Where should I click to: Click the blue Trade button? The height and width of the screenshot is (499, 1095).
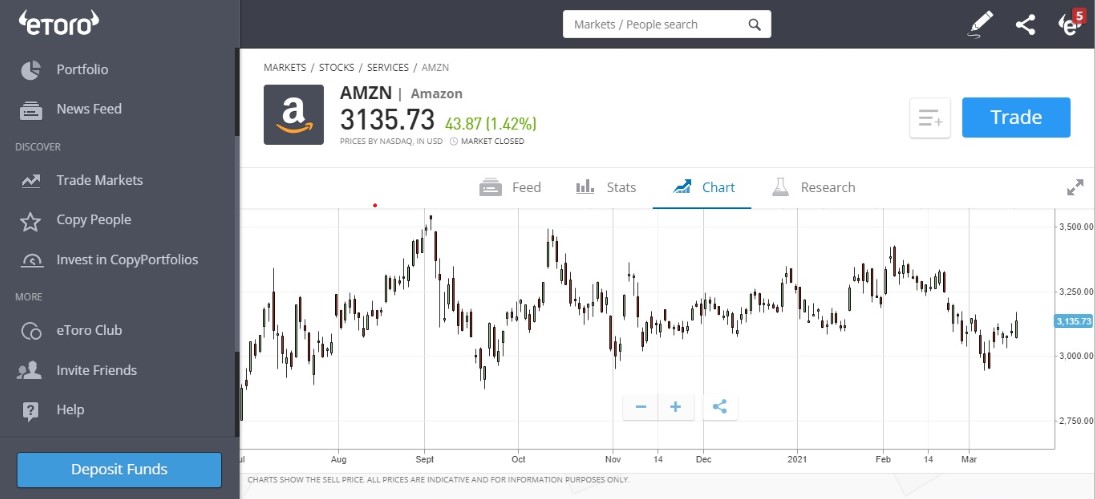[1016, 117]
